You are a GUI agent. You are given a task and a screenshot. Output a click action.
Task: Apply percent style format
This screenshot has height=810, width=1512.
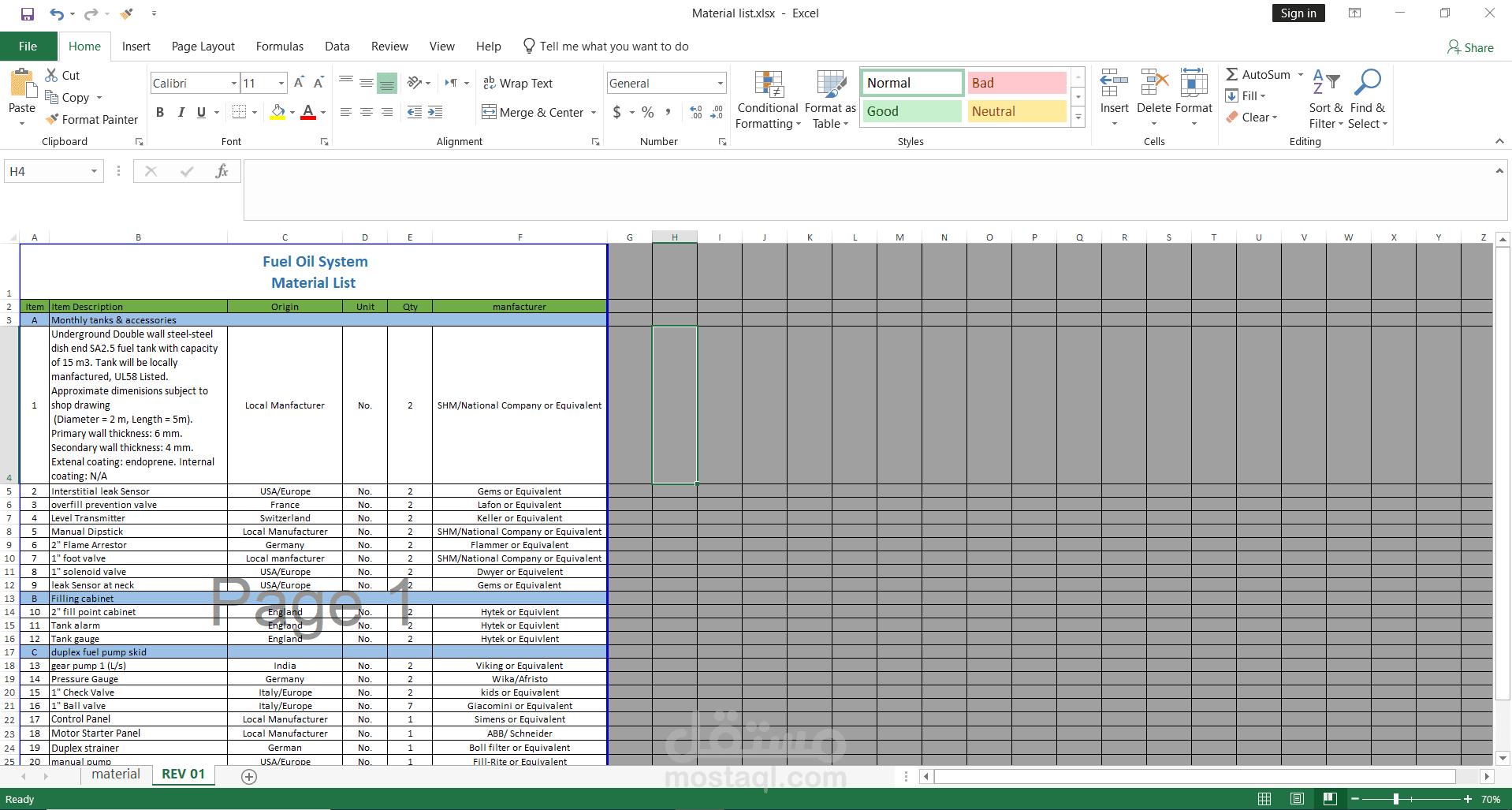[x=648, y=112]
